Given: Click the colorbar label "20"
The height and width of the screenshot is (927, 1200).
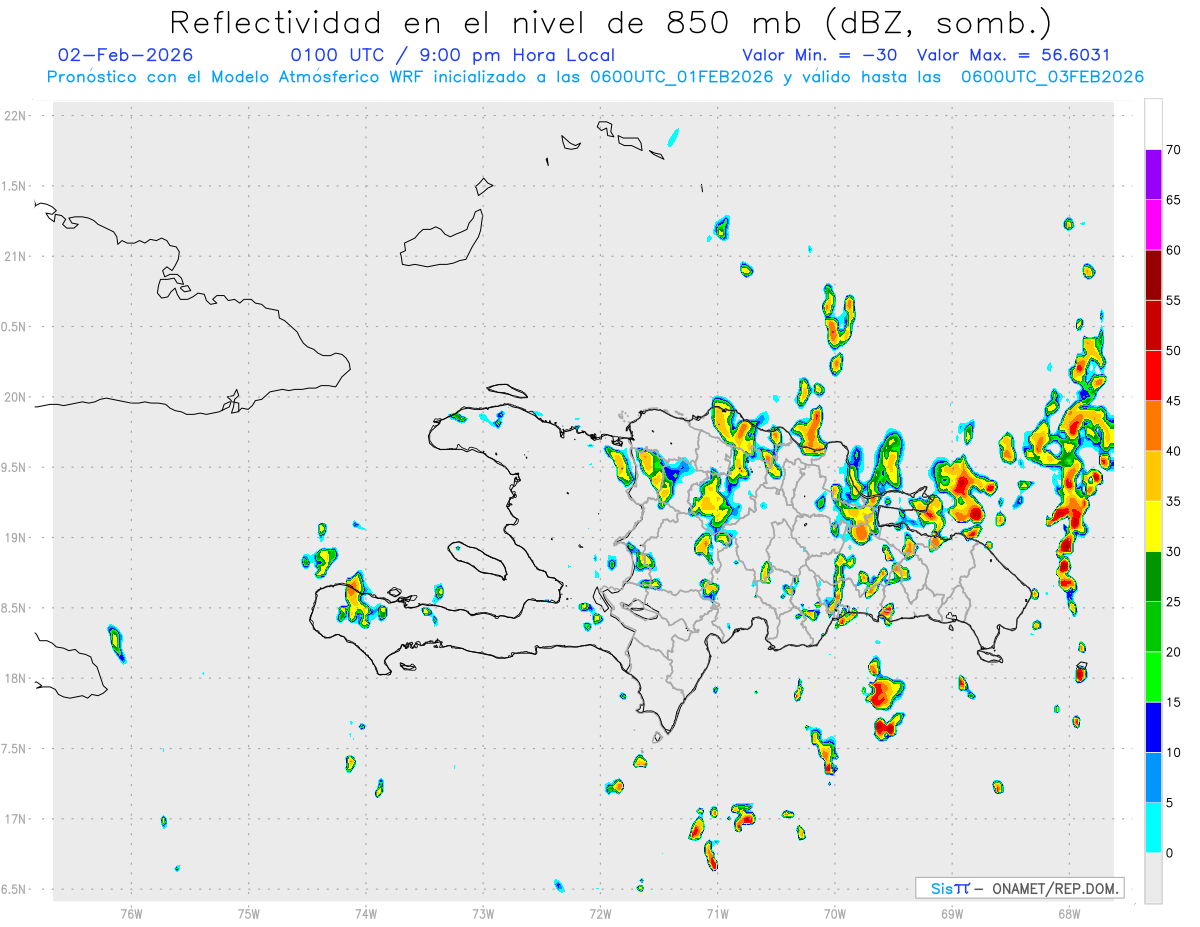Looking at the screenshot, I should 1173,652.
